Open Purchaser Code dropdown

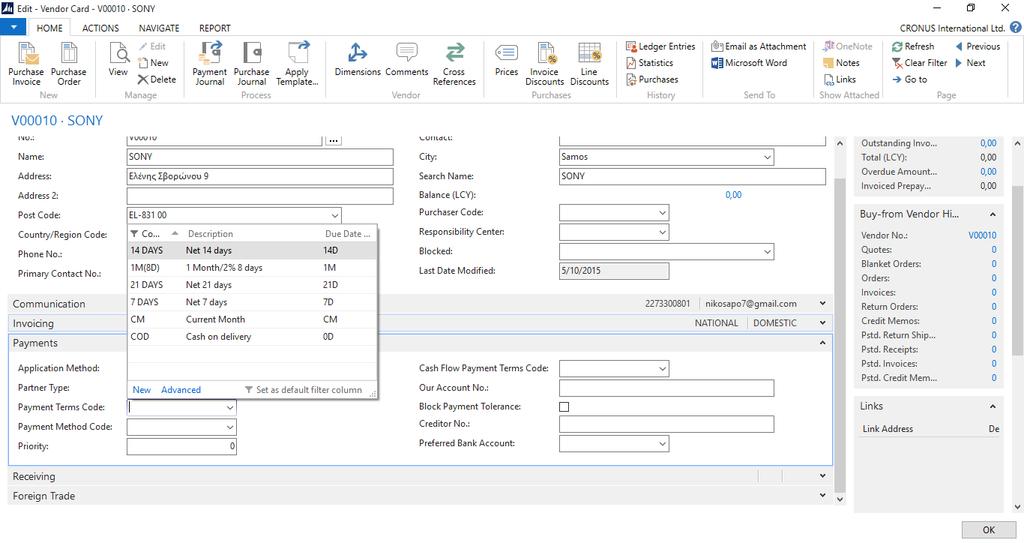pyautogui.click(x=662, y=212)
